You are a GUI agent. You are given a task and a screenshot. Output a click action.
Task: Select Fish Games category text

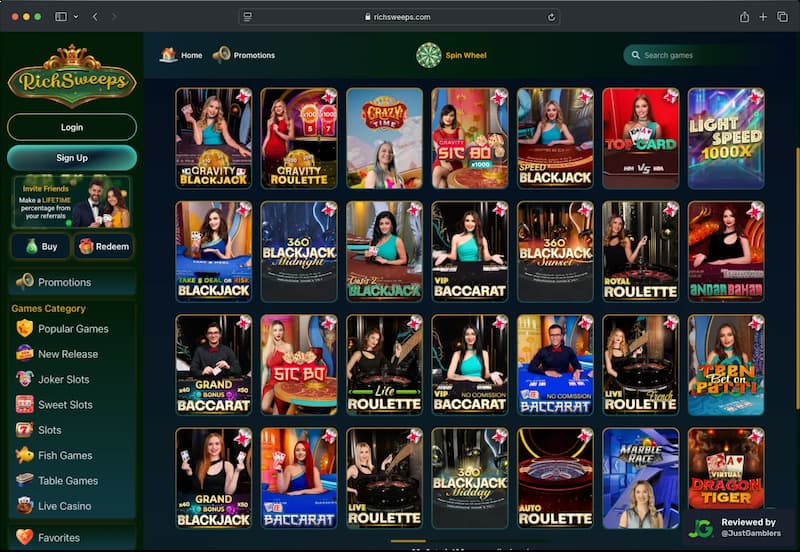pyautogui.click(x=65, y=456)
